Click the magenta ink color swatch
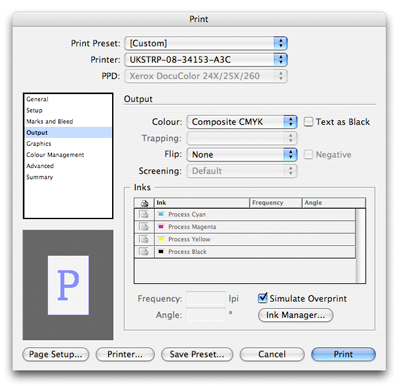The width and height of the screenshot is (400, 386). coord(161,227)
